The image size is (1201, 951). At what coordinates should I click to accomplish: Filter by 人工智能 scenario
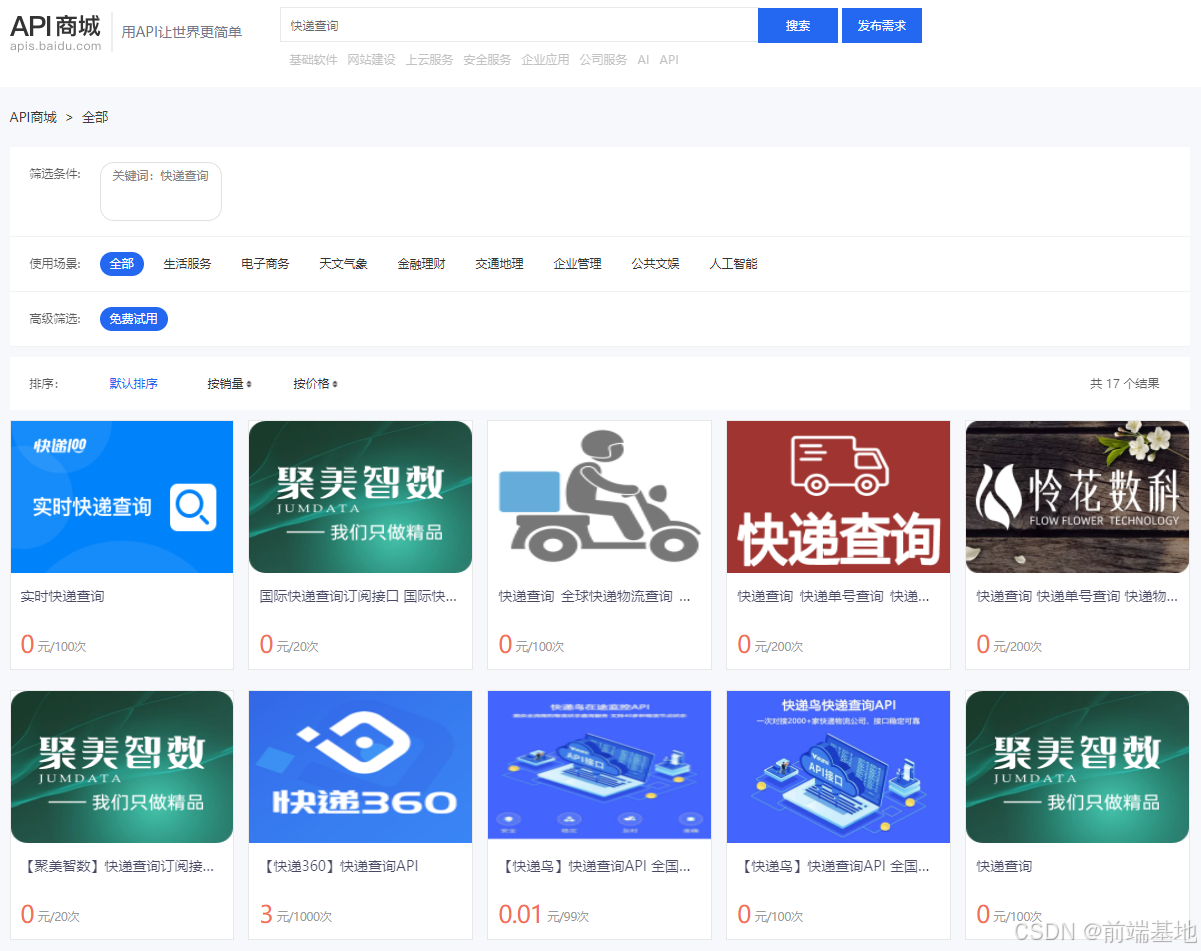point(734,264)
